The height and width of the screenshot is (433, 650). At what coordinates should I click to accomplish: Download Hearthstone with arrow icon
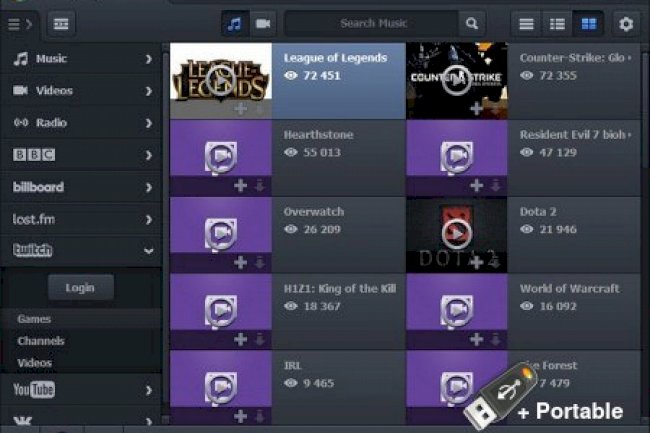[x=260, y=186]
